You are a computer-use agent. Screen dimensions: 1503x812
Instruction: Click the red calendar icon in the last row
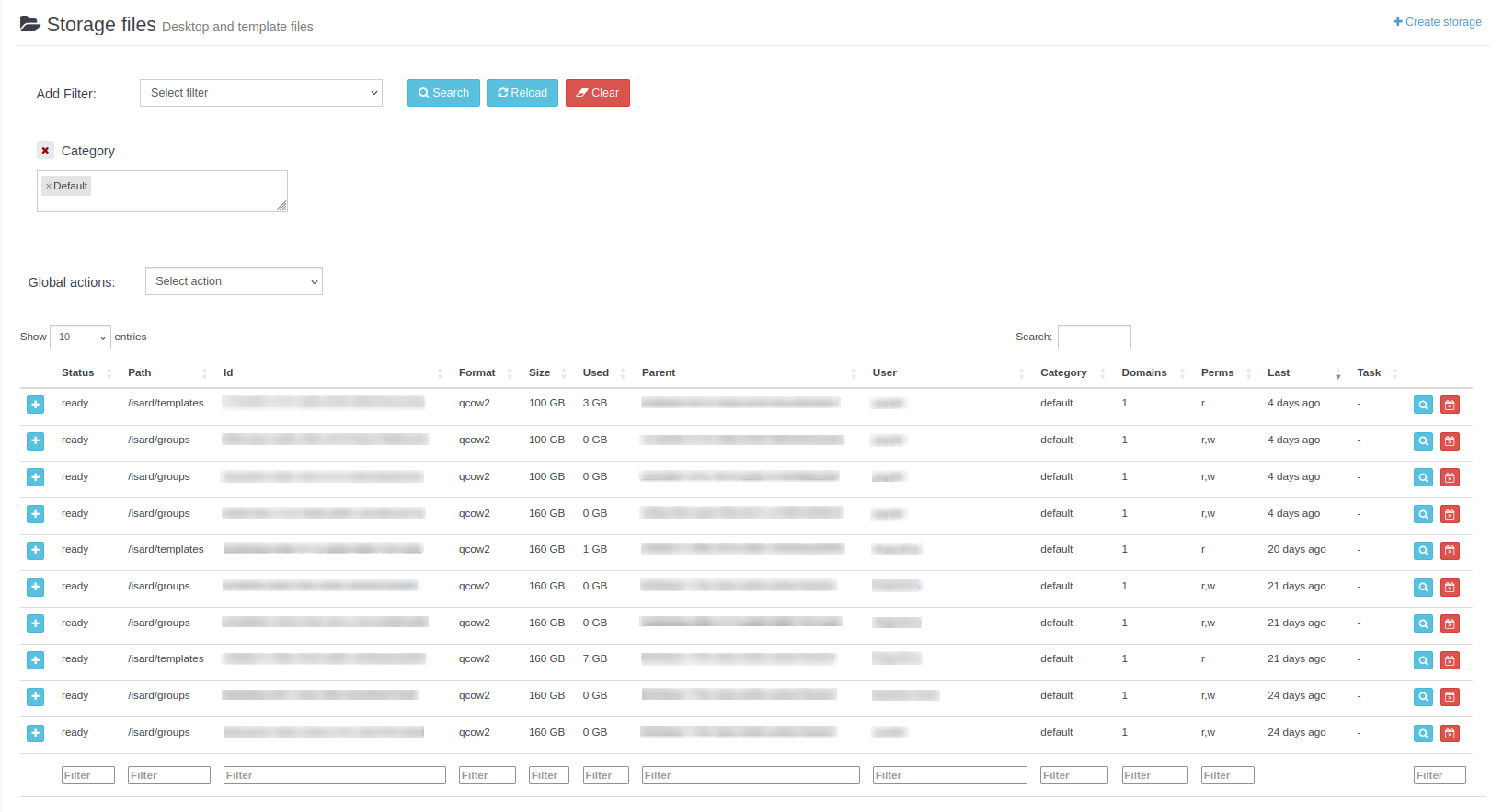tap(1450, 734)
